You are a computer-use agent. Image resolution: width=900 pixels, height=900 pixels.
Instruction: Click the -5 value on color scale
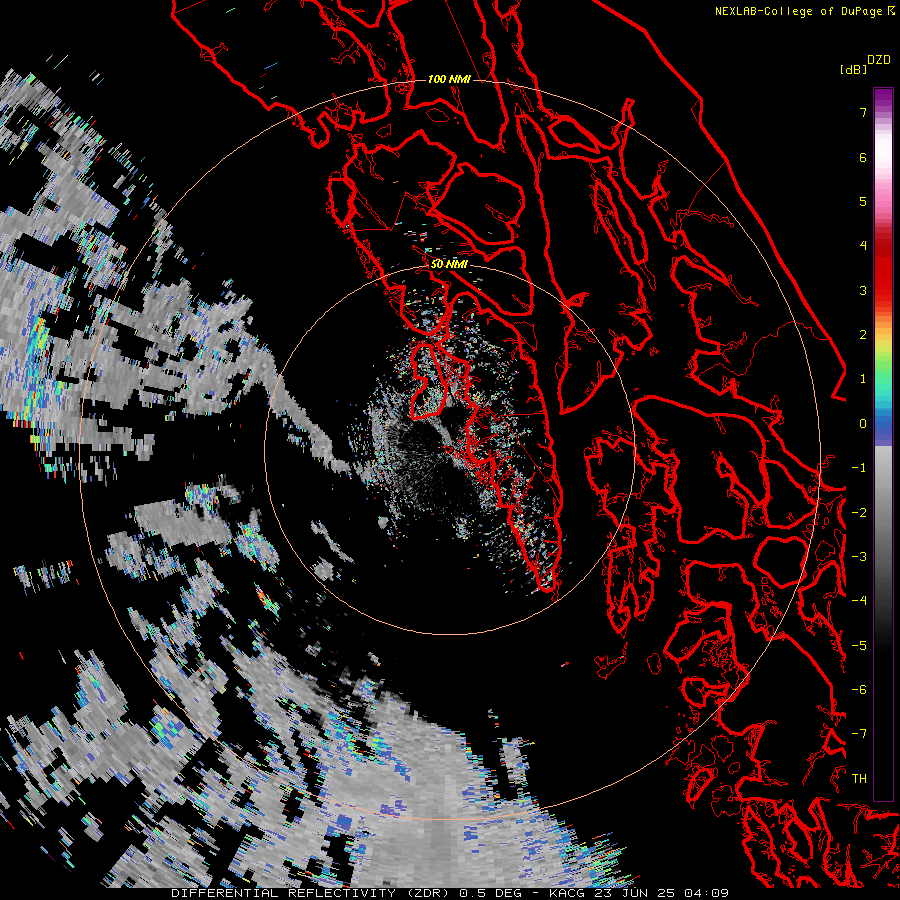point(859,646)
